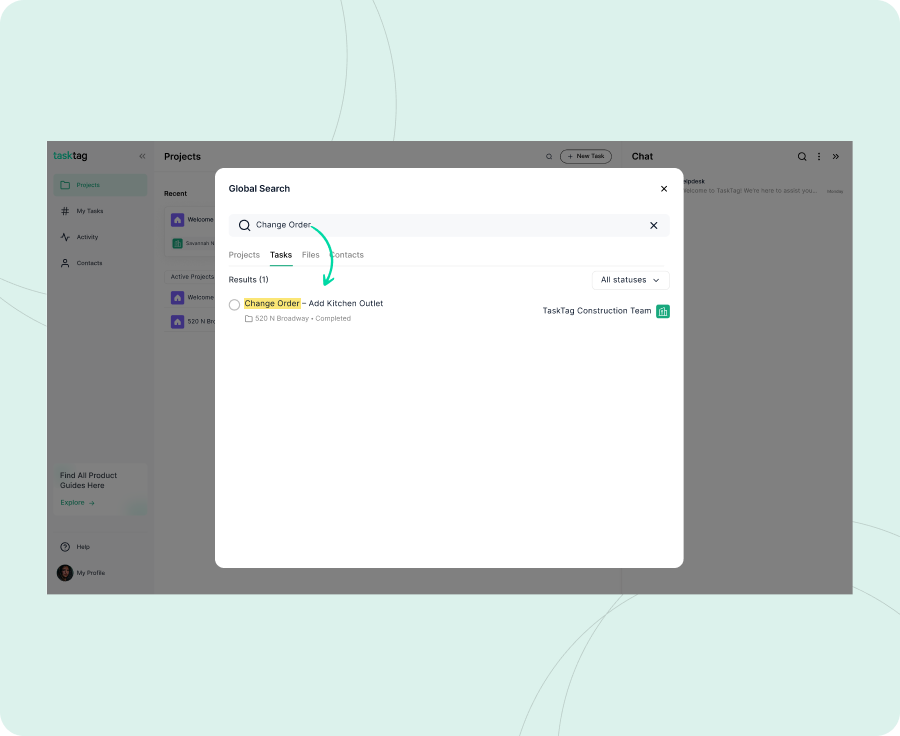Mark Change Order task as complete
The image size is (900, 736).
tap(235, 304)
